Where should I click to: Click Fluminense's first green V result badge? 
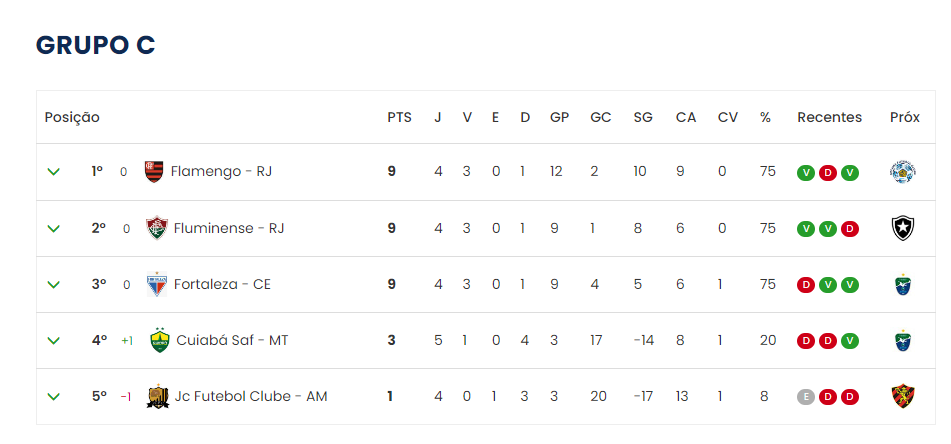pos(805,229)
